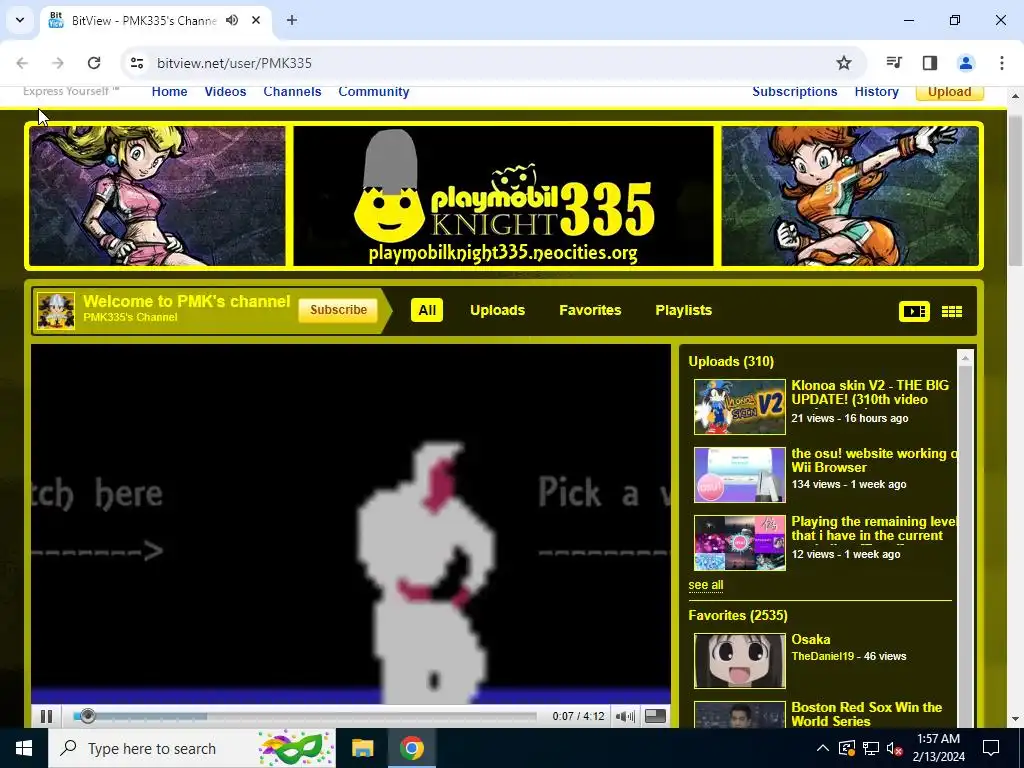Viewport: 1024px width, 768px height.
Task: Open network tray icon
Action: point(871,748)
